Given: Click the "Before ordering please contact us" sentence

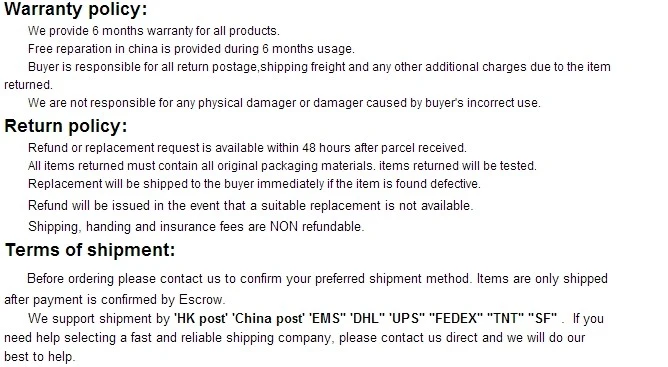Looking at the screenshot, I should (249, 279).
